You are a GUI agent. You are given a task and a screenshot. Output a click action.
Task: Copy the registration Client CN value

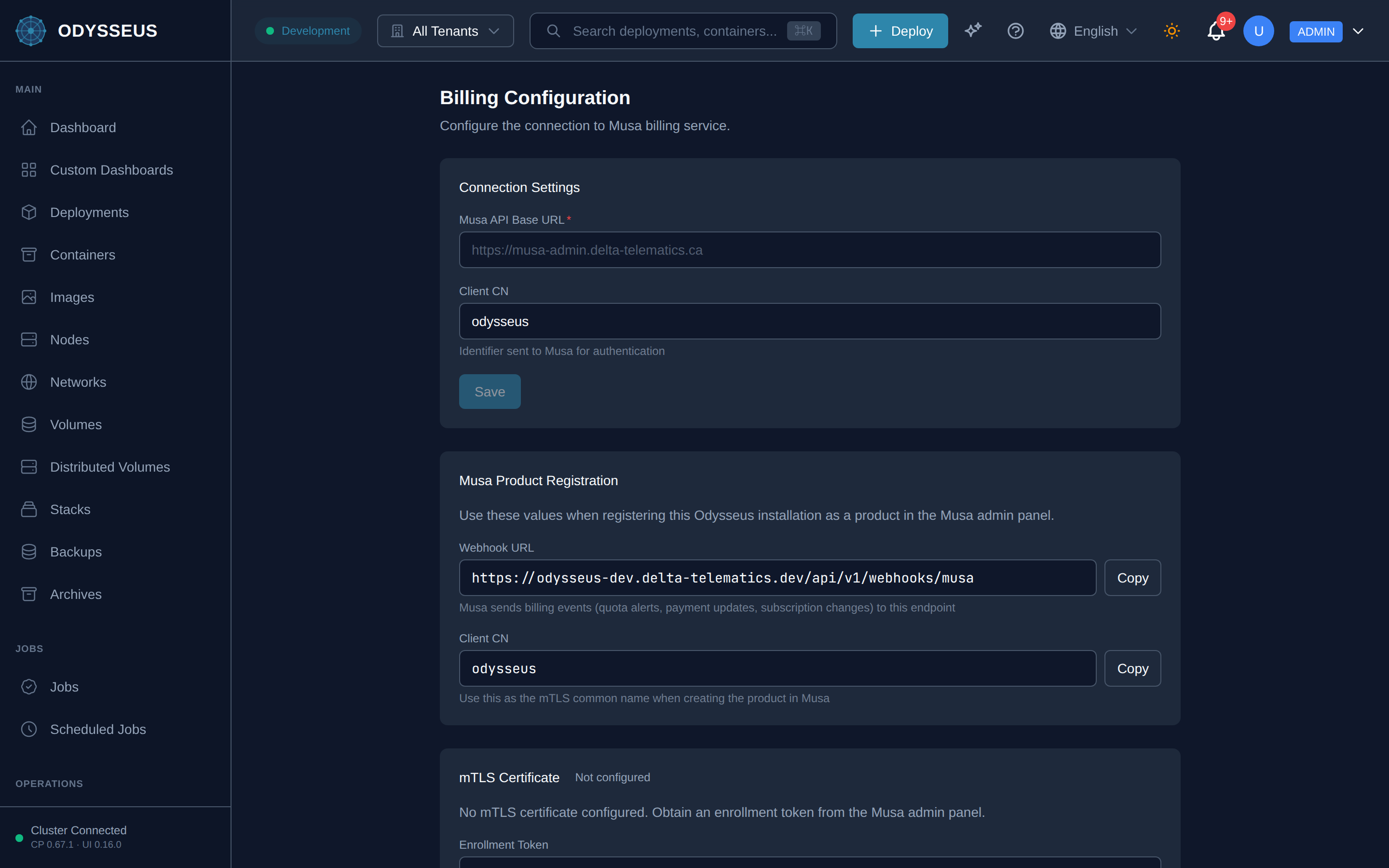pos(1132,668)
